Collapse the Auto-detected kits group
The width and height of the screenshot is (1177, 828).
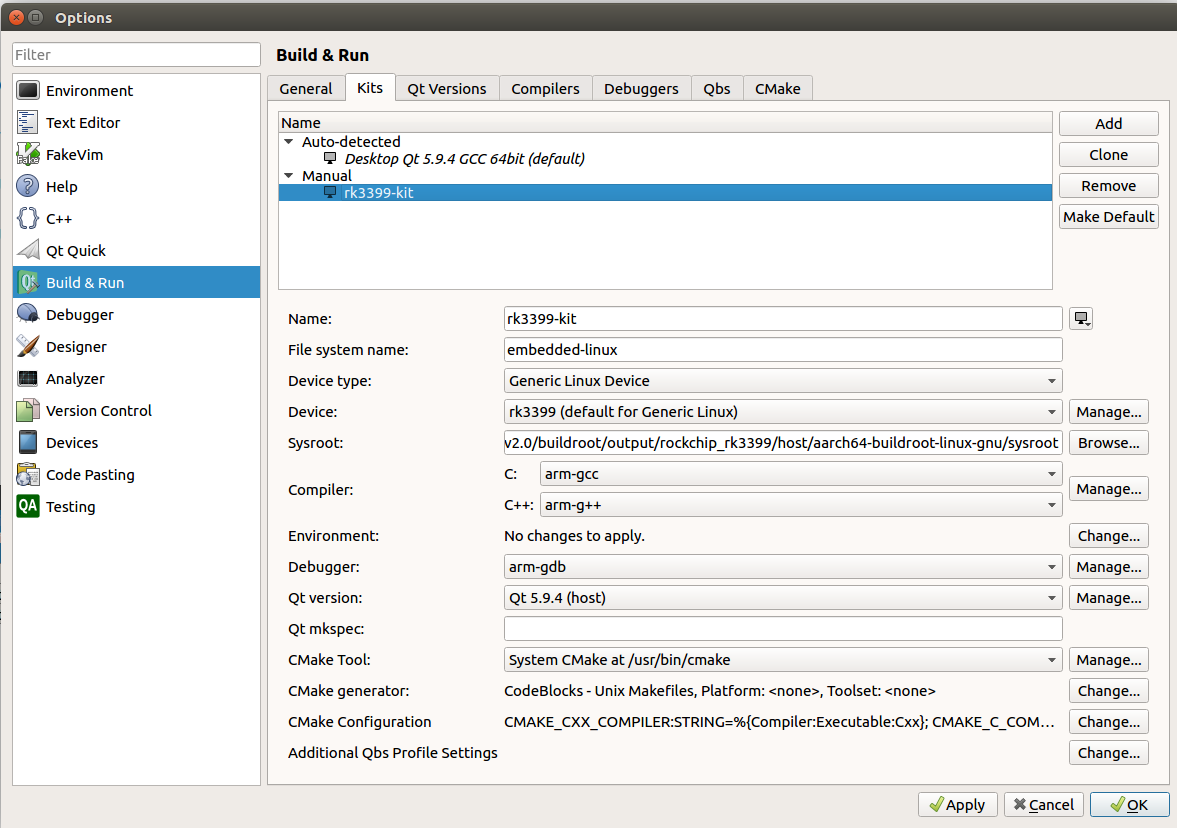(x=290, y=142)
